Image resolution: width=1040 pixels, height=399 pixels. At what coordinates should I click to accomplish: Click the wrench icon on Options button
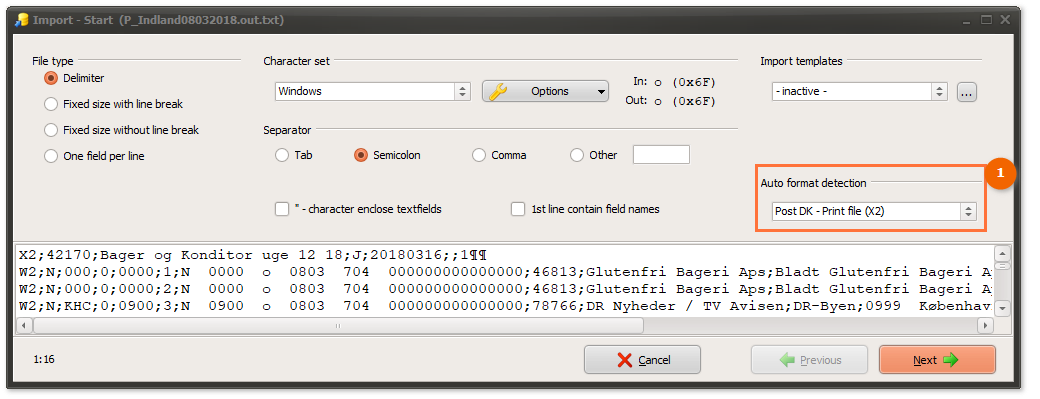pos(498,91)
